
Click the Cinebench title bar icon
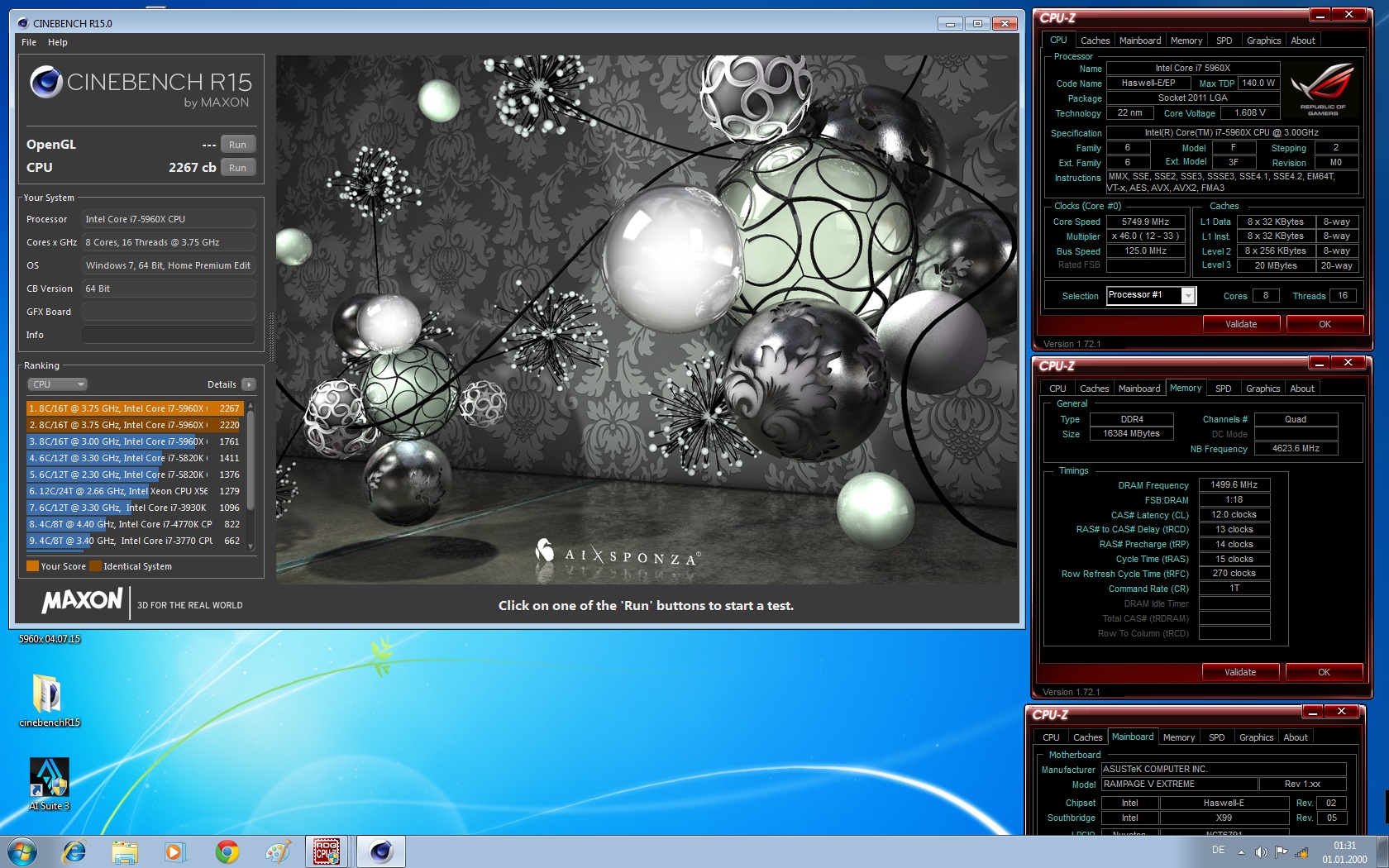click(23, 23)
